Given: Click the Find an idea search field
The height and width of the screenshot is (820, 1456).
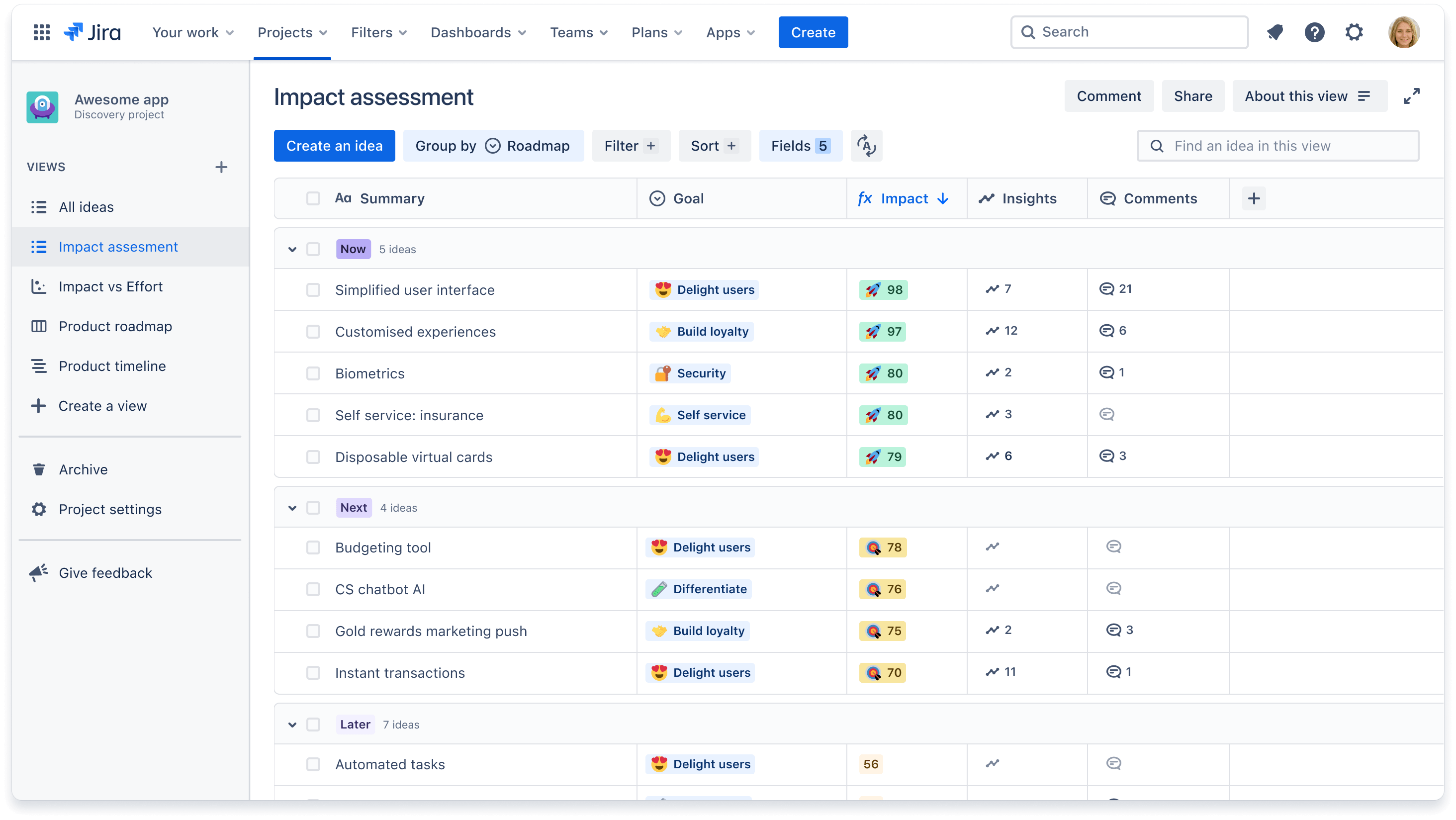Looking at the screenshot, I should pyautogui.click(x=1279, y=146).
